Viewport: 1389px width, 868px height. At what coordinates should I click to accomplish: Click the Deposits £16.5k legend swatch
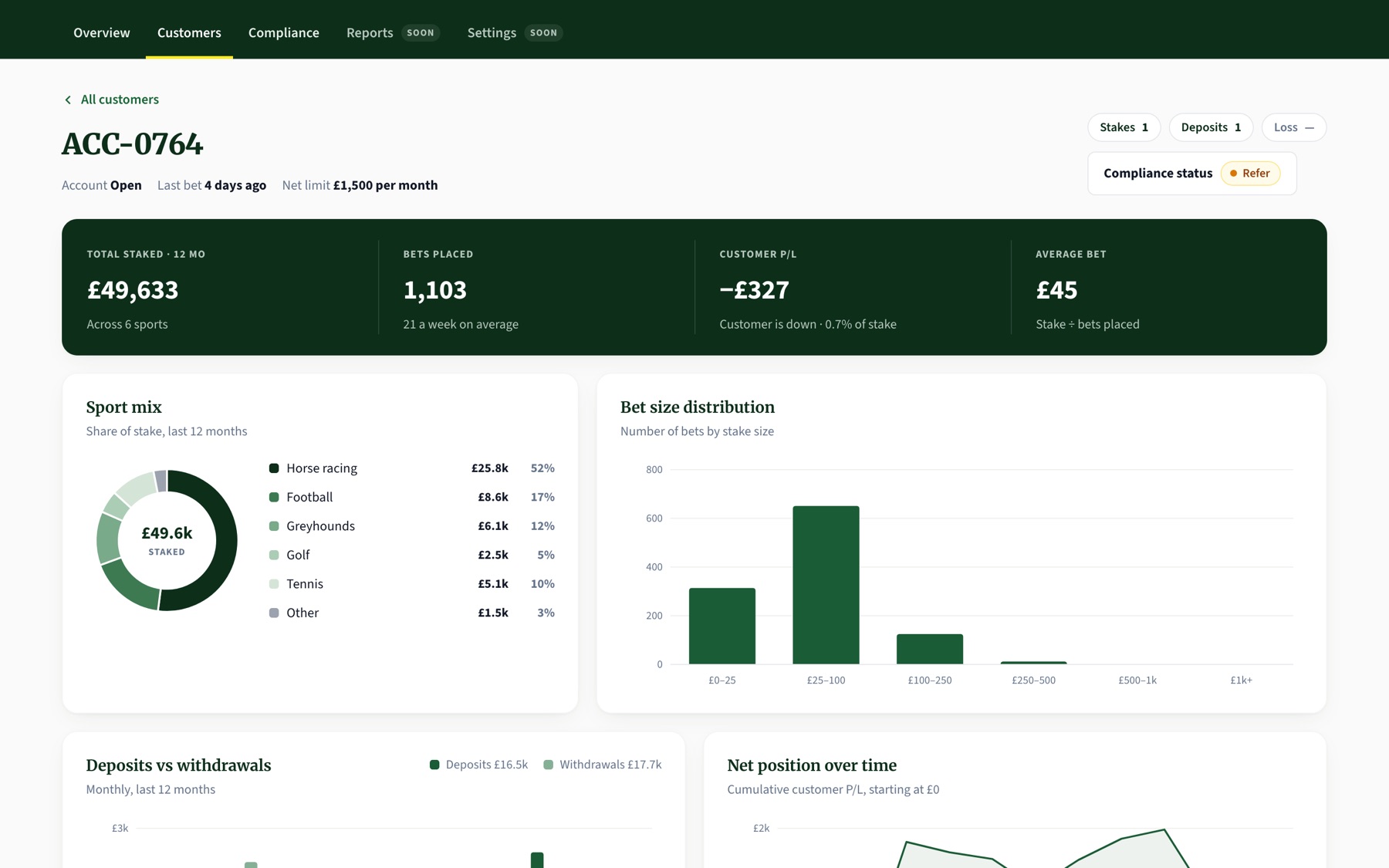click(434, 765)
